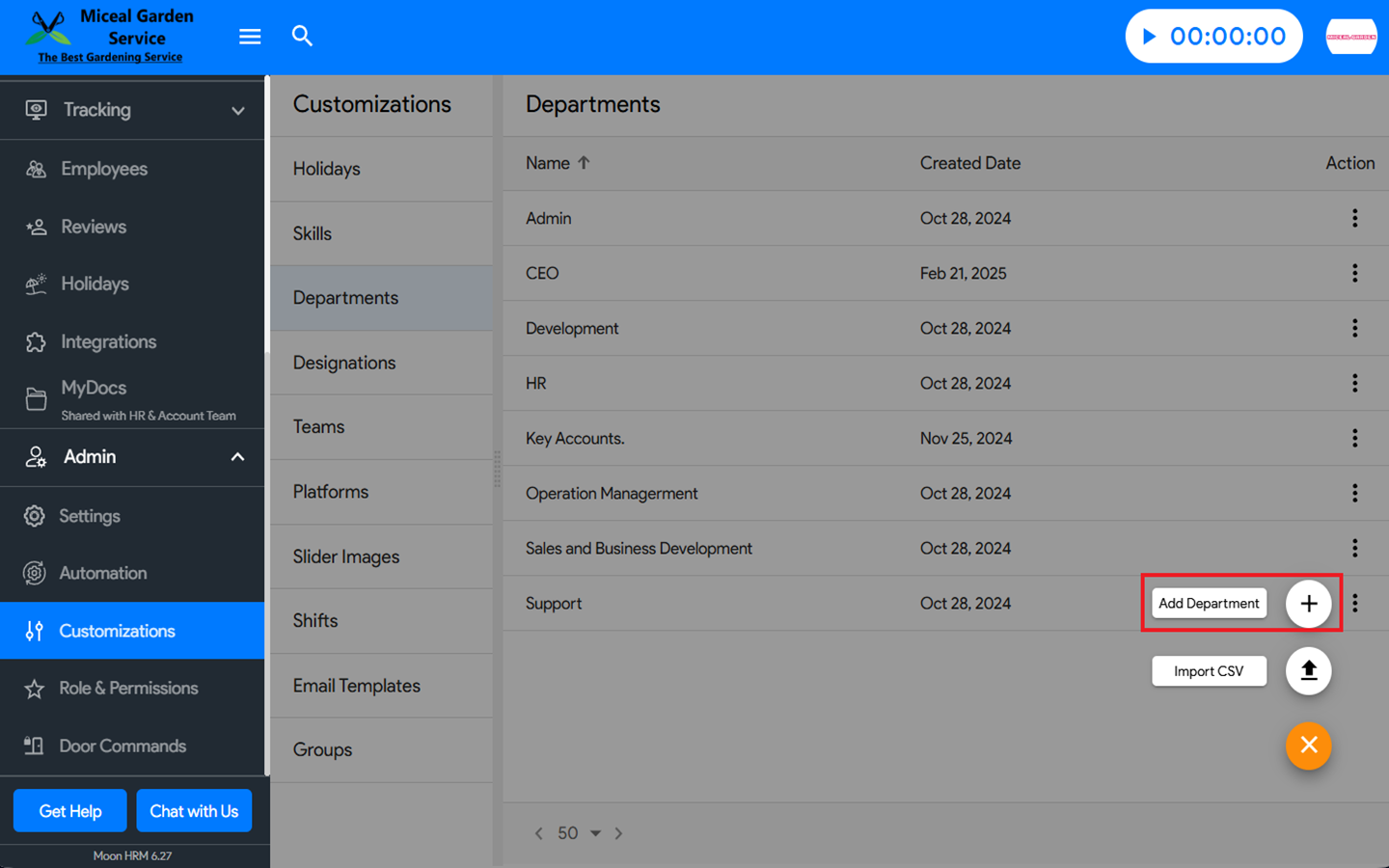Viewport: 1389px width, 868px height.
Task: Start the timer play button
Action: coord(1149,37)
